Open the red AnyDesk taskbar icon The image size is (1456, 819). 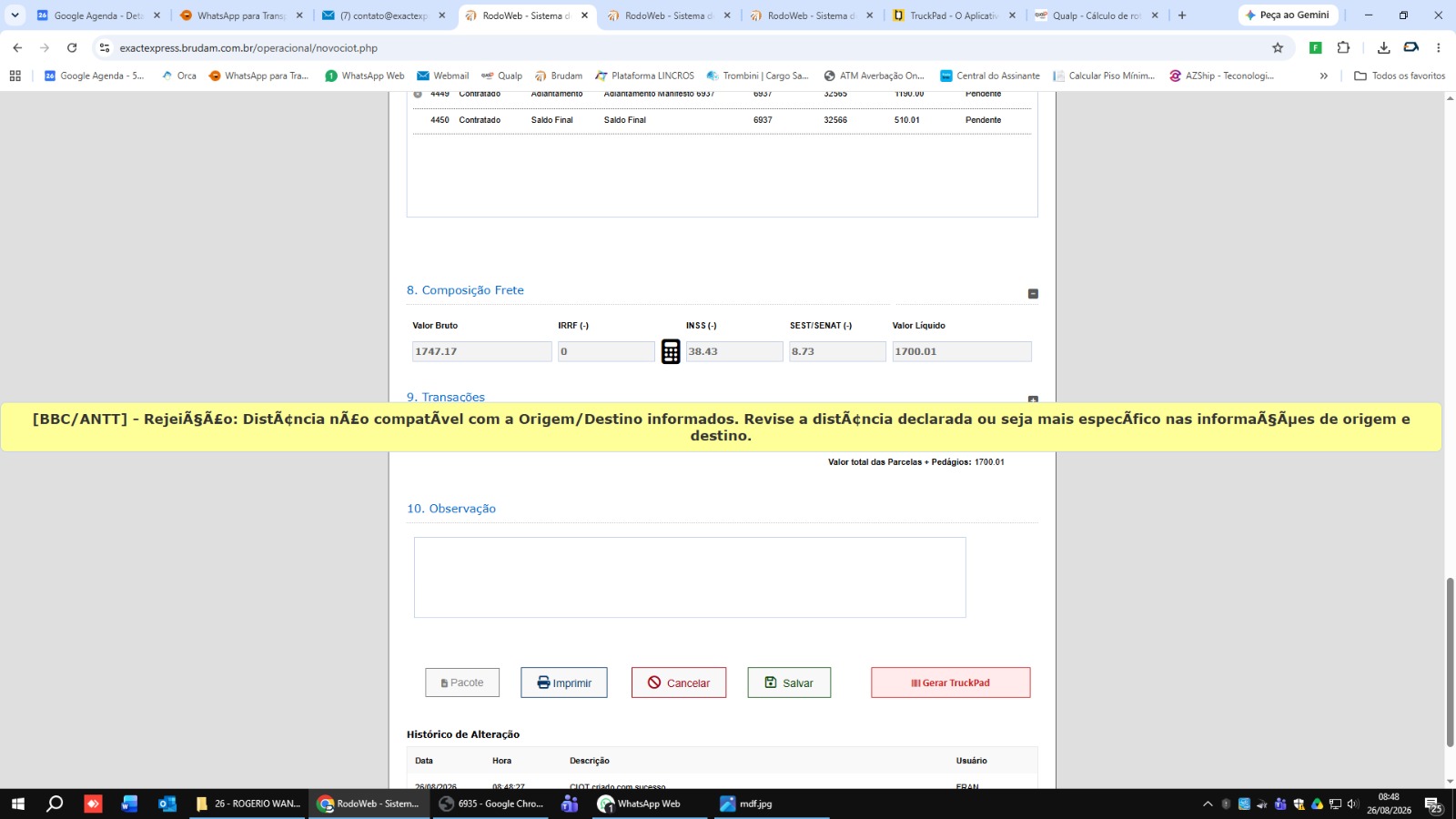(x=93, y=804)
